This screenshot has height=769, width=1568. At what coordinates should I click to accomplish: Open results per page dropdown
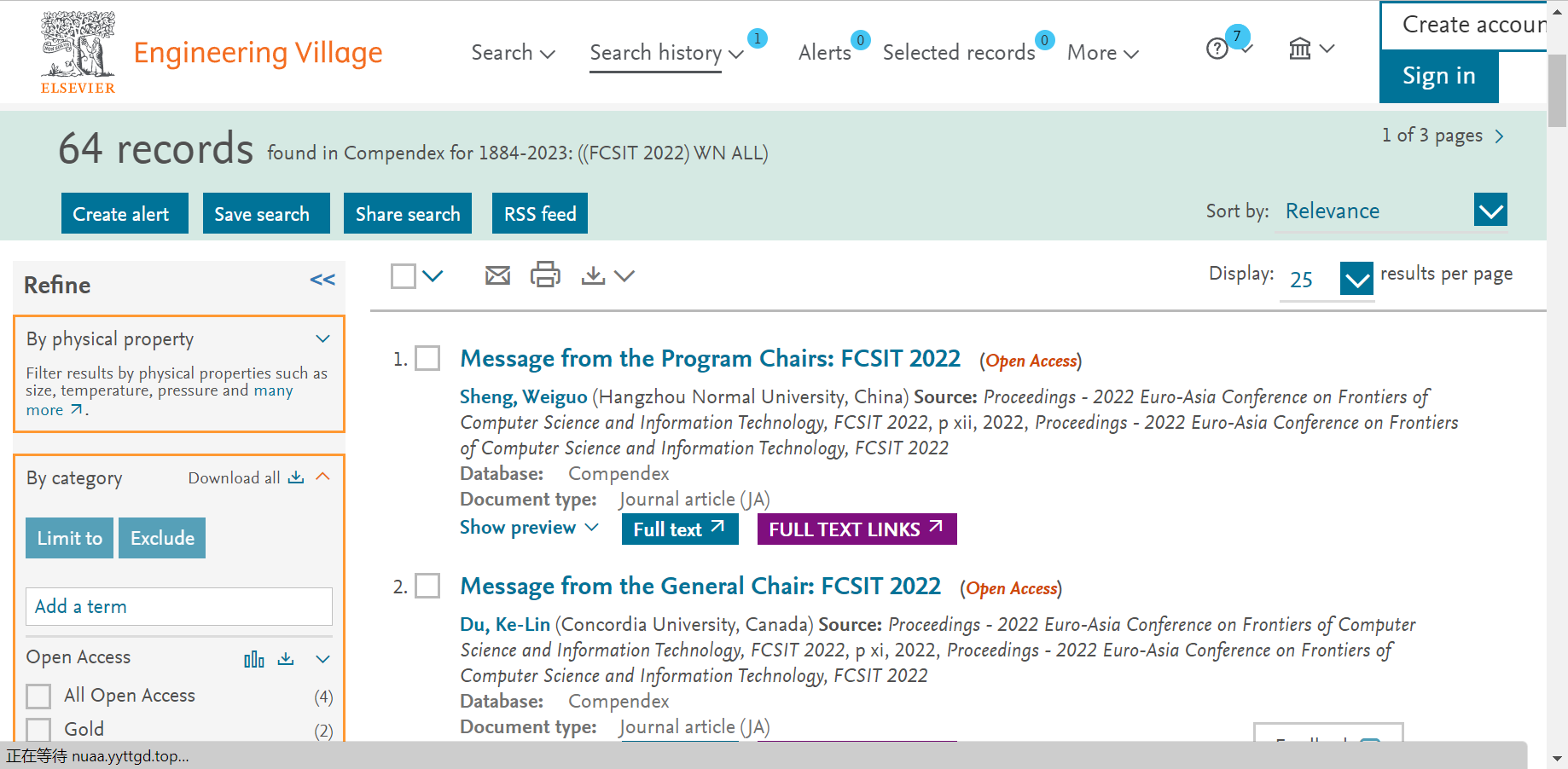(x=1356, y=278)
